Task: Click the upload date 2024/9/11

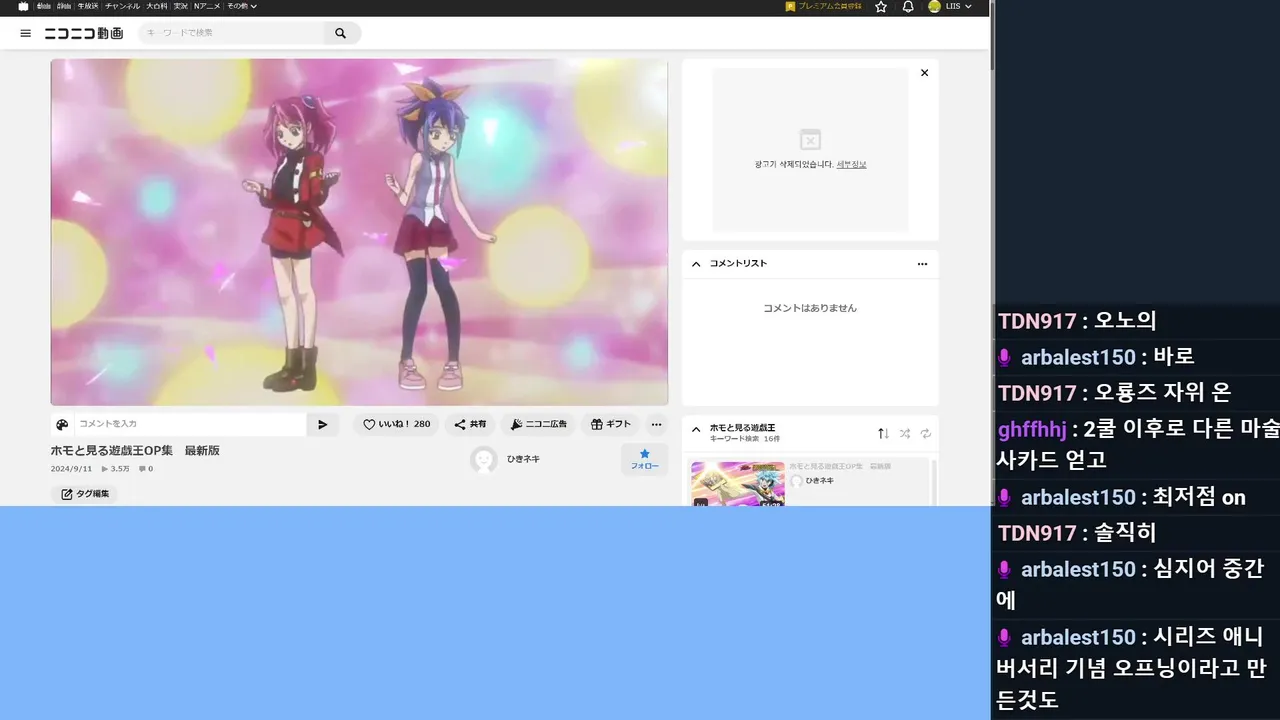Action: (x=71, y=469)
